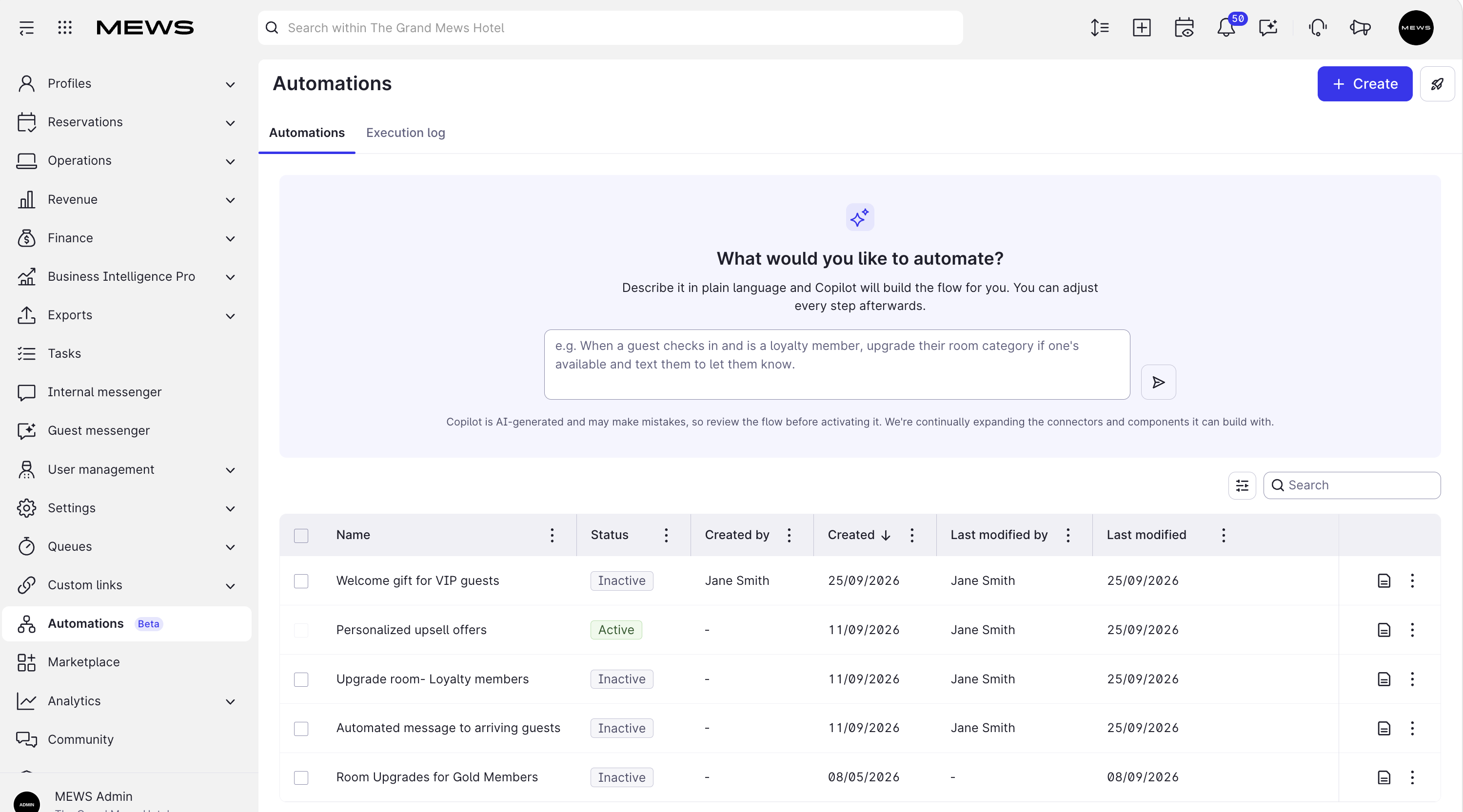Click the Create button
Image resolution: width=1463 pixels, height=812 pixels.
point(1365,84)
